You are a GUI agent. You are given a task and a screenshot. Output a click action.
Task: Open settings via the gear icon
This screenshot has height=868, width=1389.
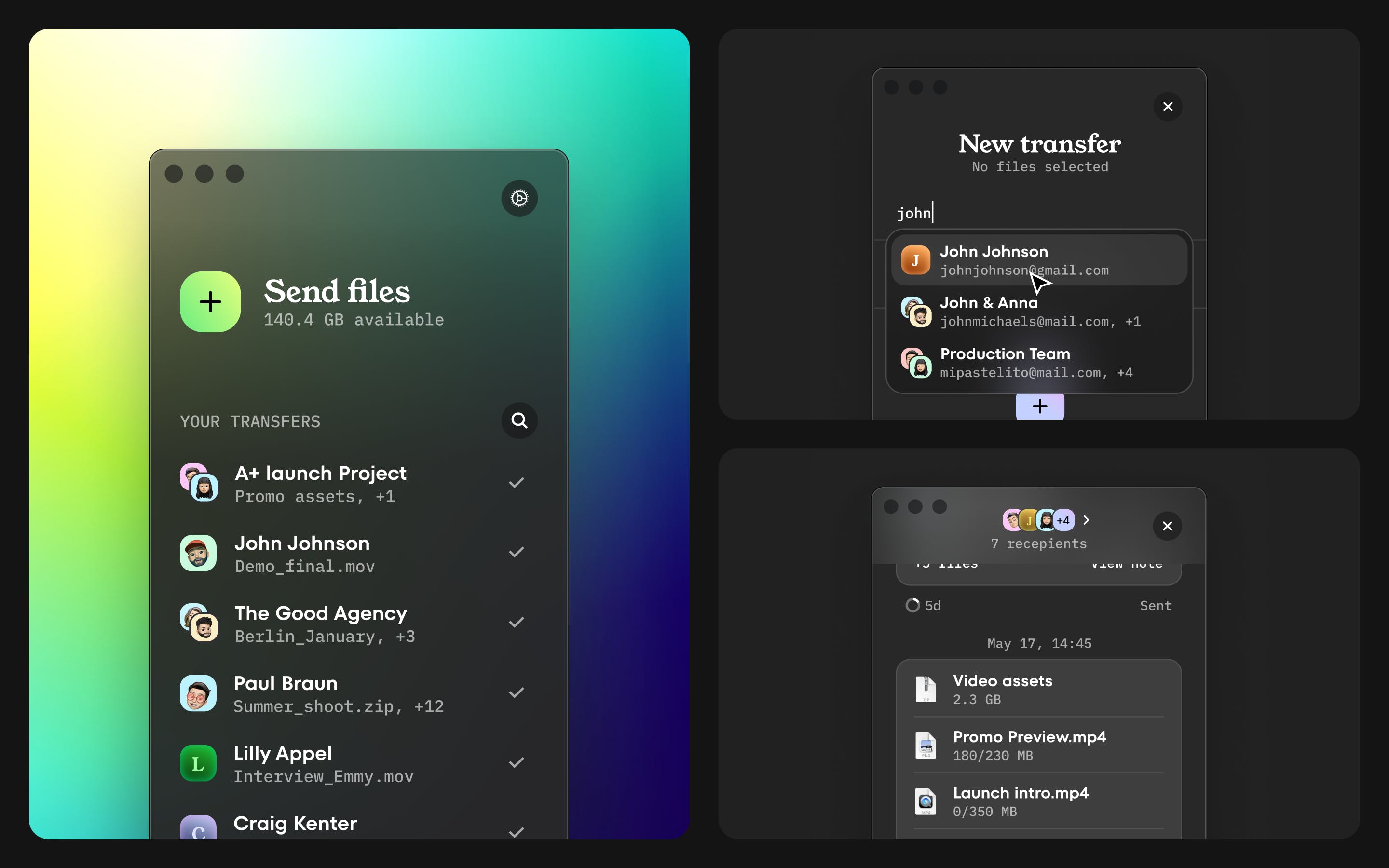pyautogui.click(x=519, y=199)
